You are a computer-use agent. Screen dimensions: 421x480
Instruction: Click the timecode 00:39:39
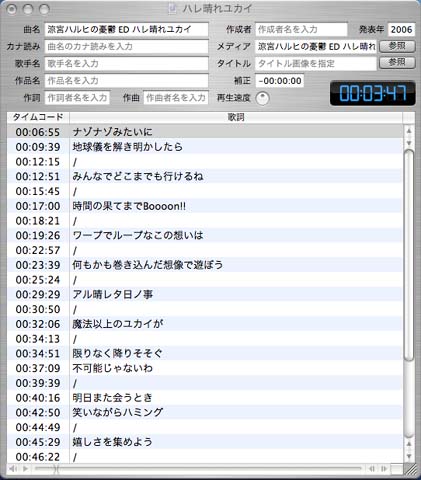click(x=38, y=383)
